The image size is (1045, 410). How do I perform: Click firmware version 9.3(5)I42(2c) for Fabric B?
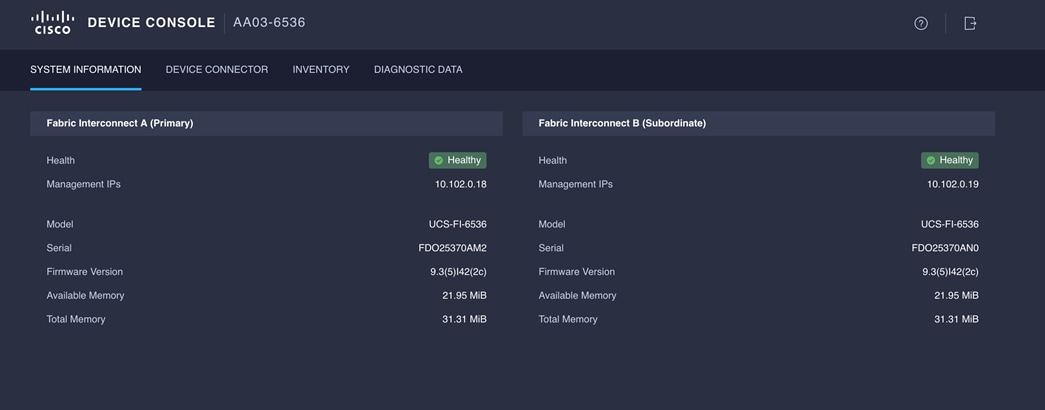950,272
